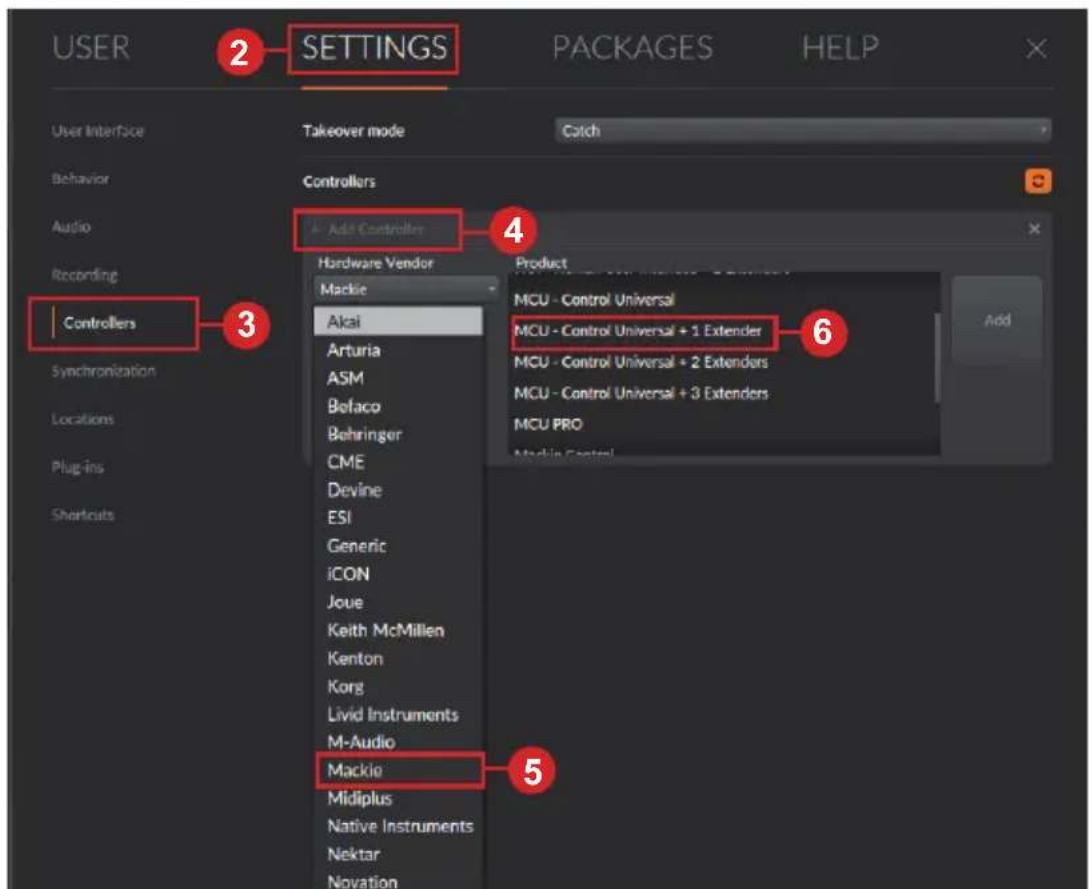Open the Takeover mode Catch dropdown
Viewport: 1089px width, 889px height.
(803, 131)
